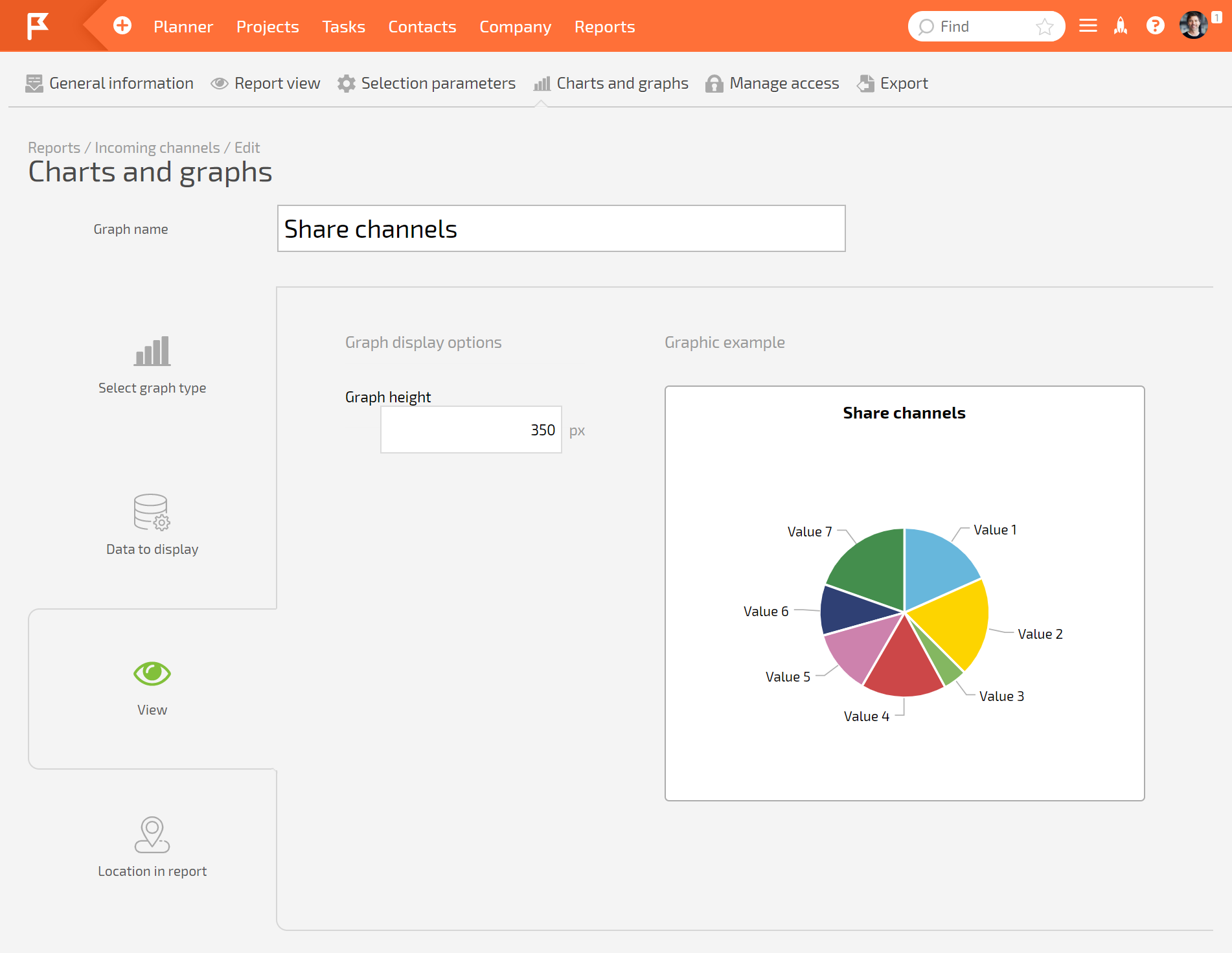Open the Tasks menu

[344, 27]
